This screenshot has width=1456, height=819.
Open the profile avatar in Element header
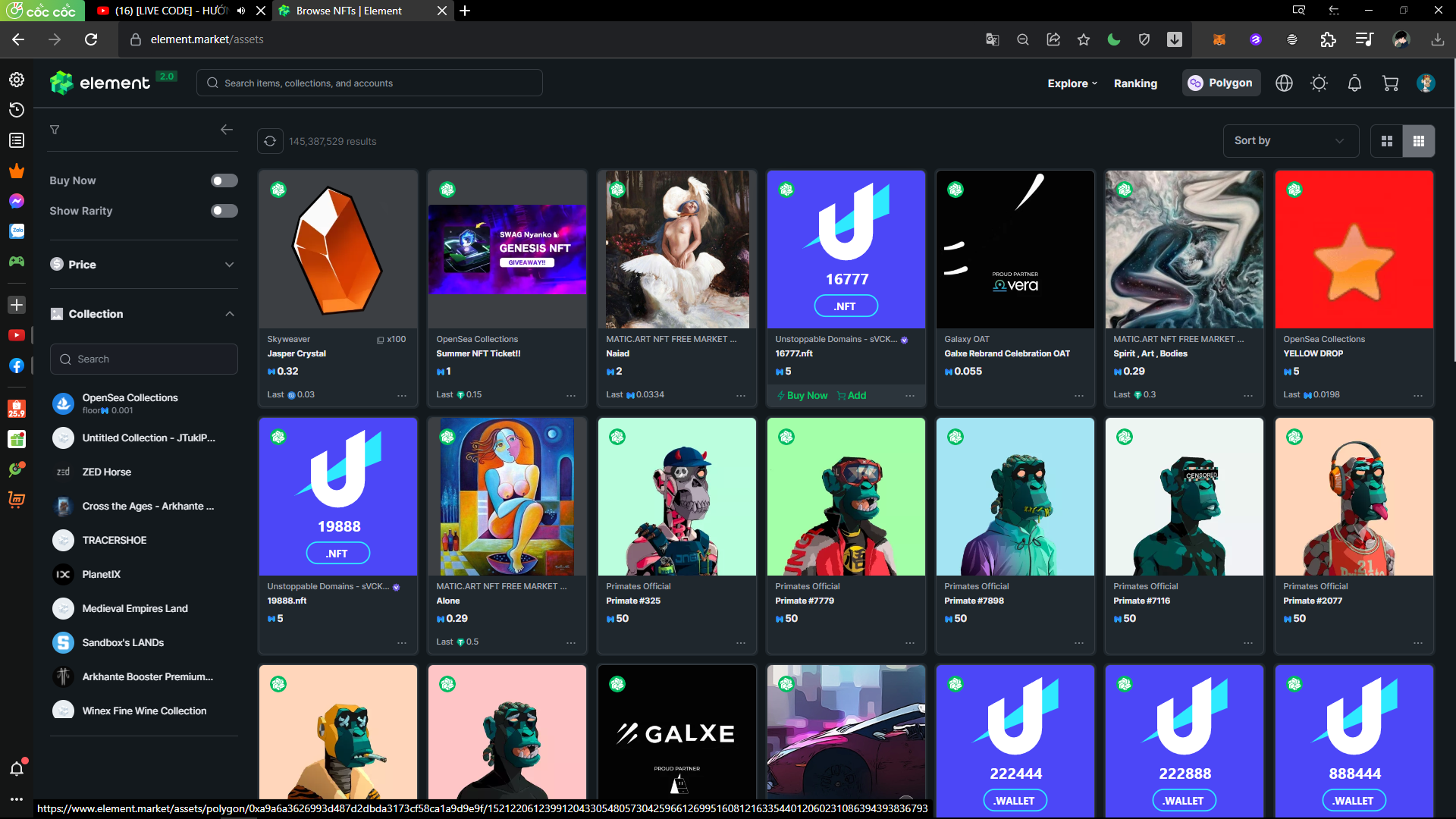(x=1426, y=83)
